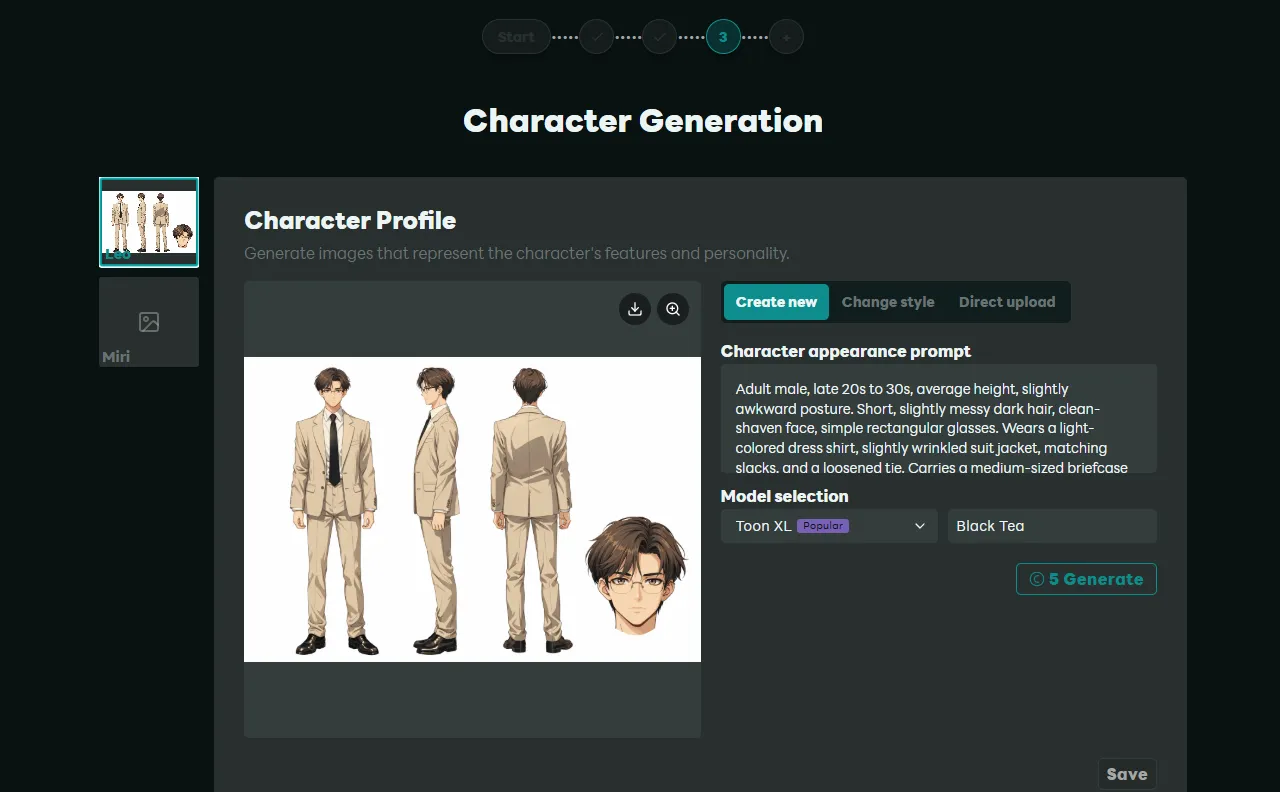The height and width of the screenshot is (792, 1280).
Task: Select the active step 3 circle
Action: tap(723, 37)
